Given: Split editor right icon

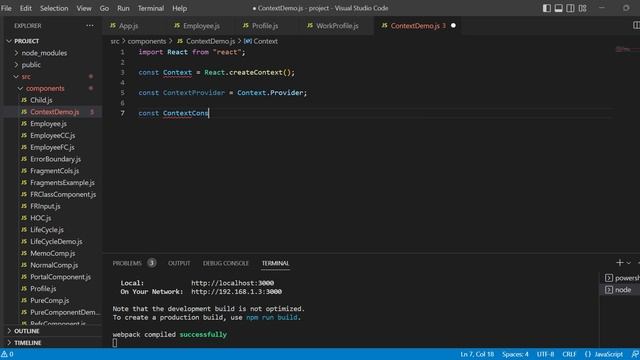Looking at the screenshot, I should [636, 25].
